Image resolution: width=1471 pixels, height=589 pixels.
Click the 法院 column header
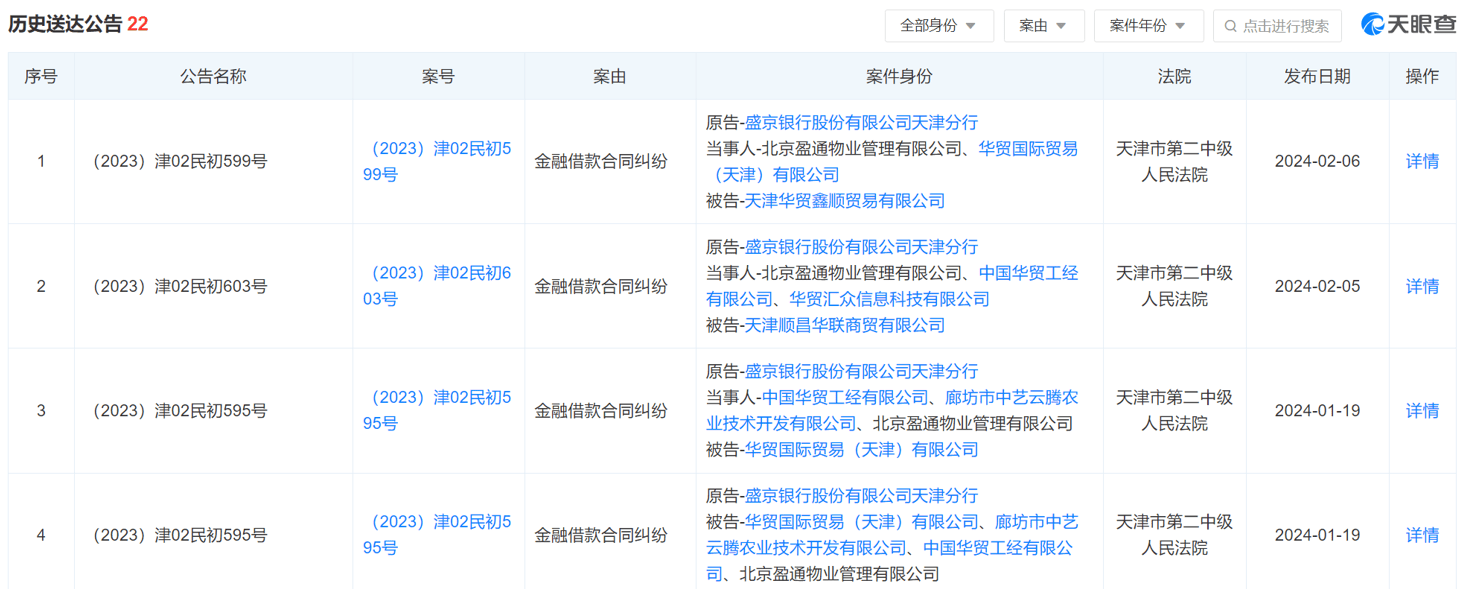click(1174, 77)
